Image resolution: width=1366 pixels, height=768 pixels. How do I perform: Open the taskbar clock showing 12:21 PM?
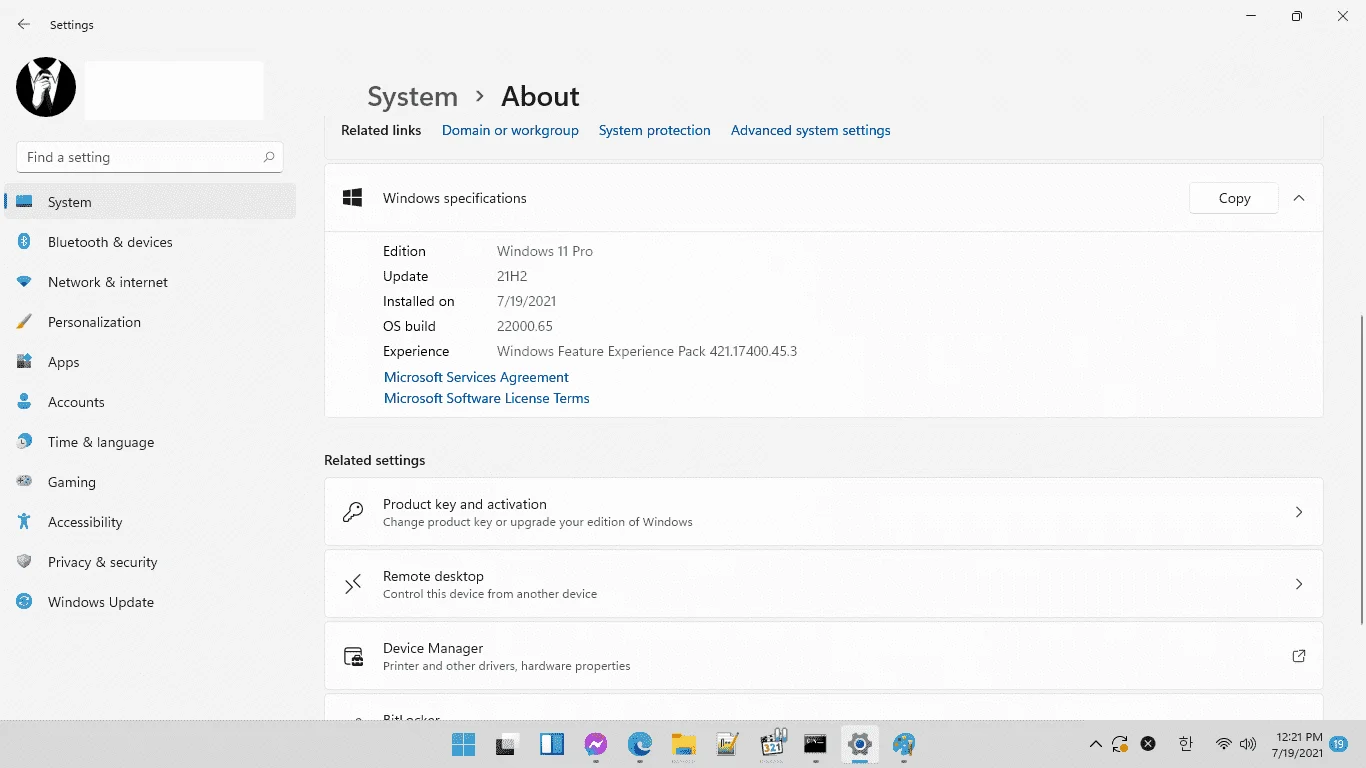[1297, 744]
